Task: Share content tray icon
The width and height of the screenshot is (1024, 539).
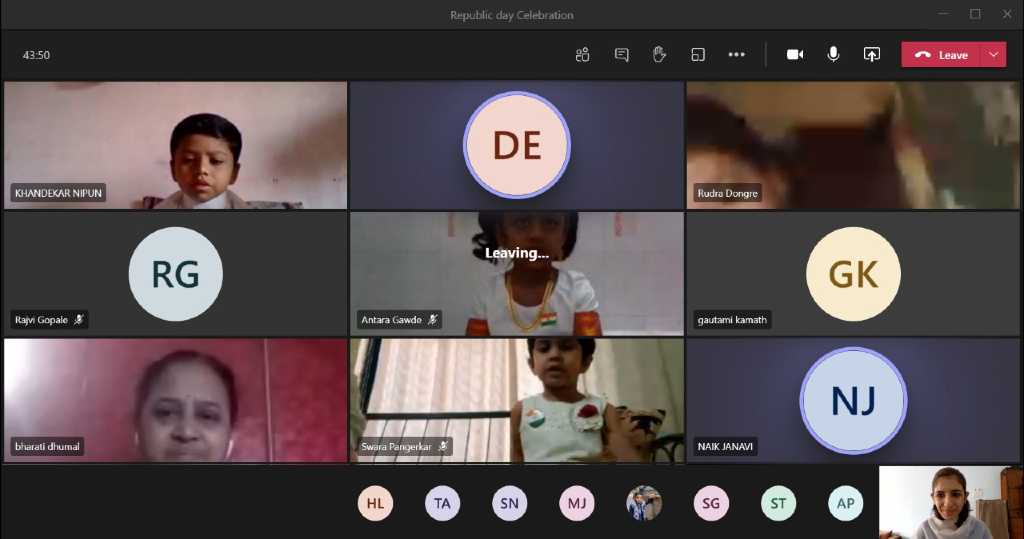Action: coord(872,55)
